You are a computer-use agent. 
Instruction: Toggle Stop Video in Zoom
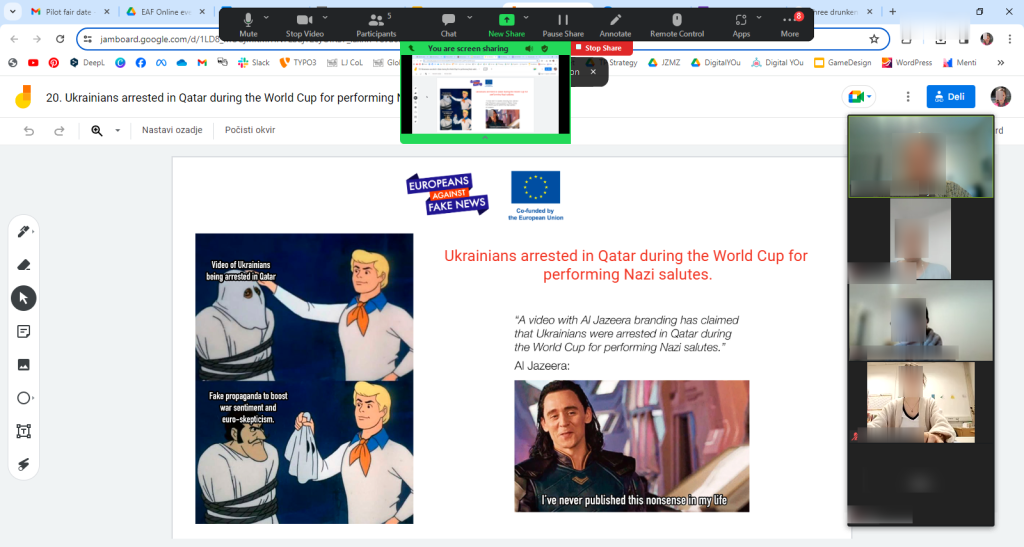pos(305,24)
